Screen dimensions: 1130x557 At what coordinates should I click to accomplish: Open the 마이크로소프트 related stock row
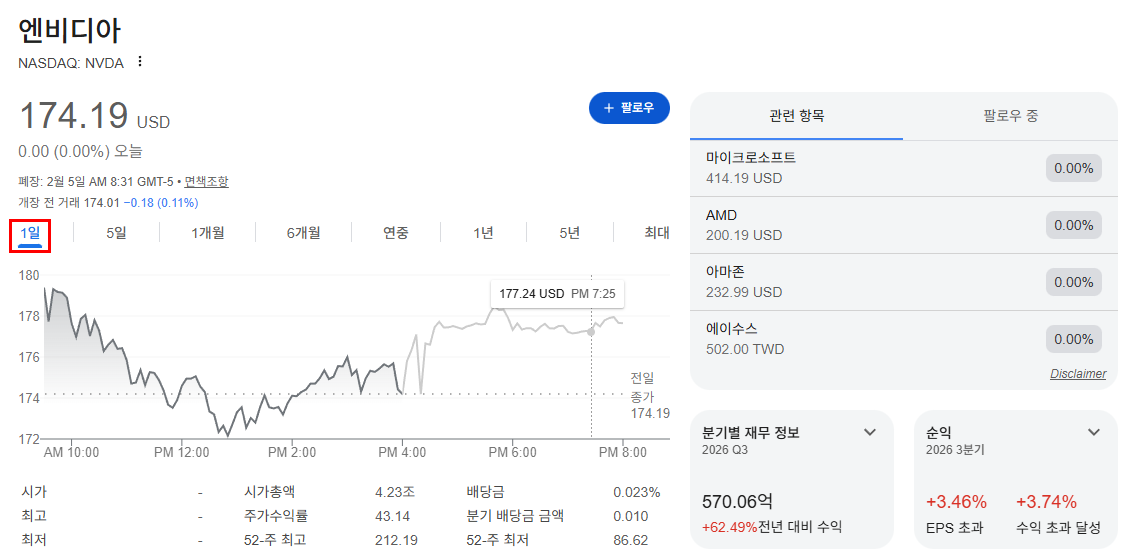click(x=904, y=168)
